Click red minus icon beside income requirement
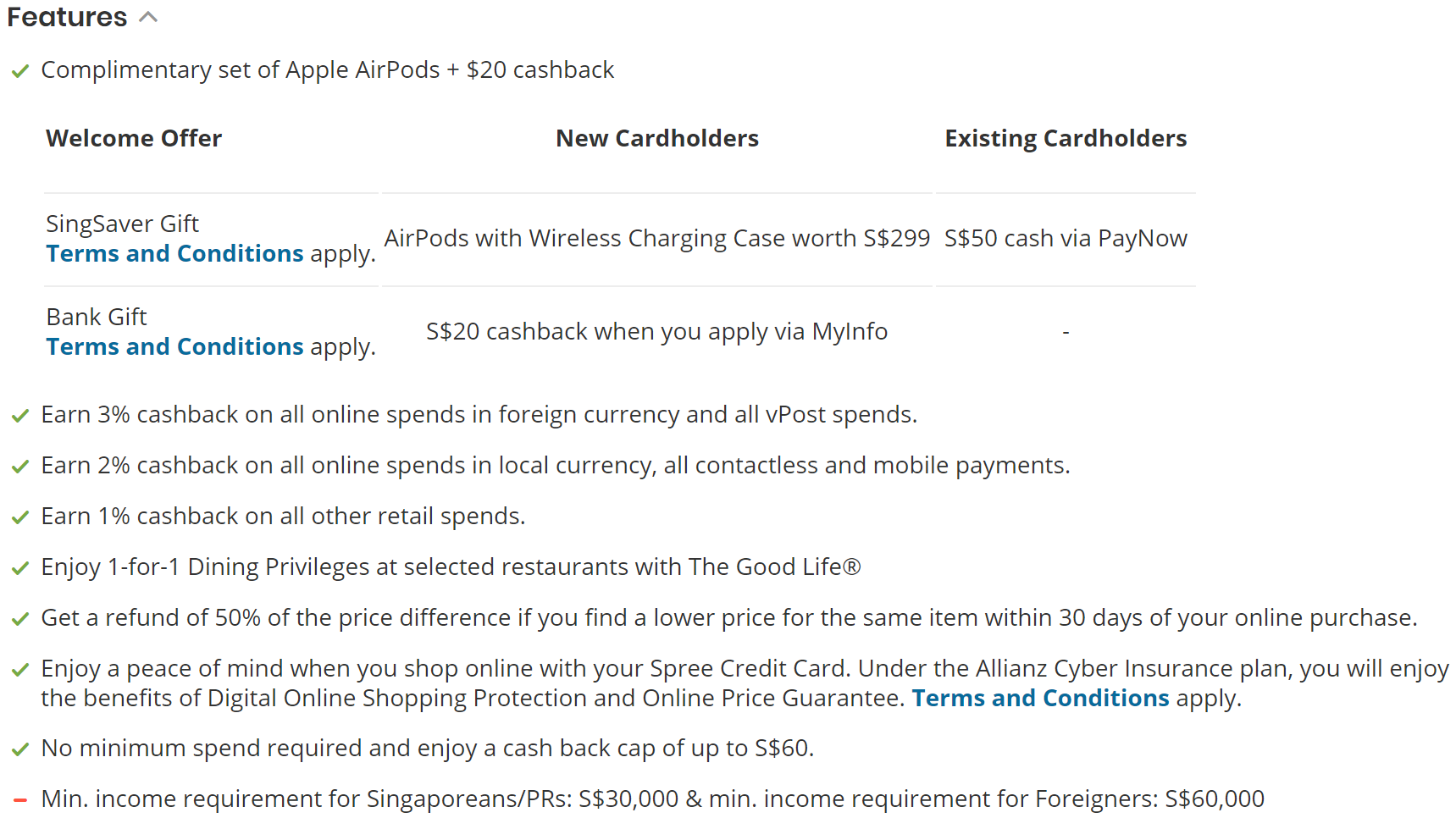 (20, 799)
